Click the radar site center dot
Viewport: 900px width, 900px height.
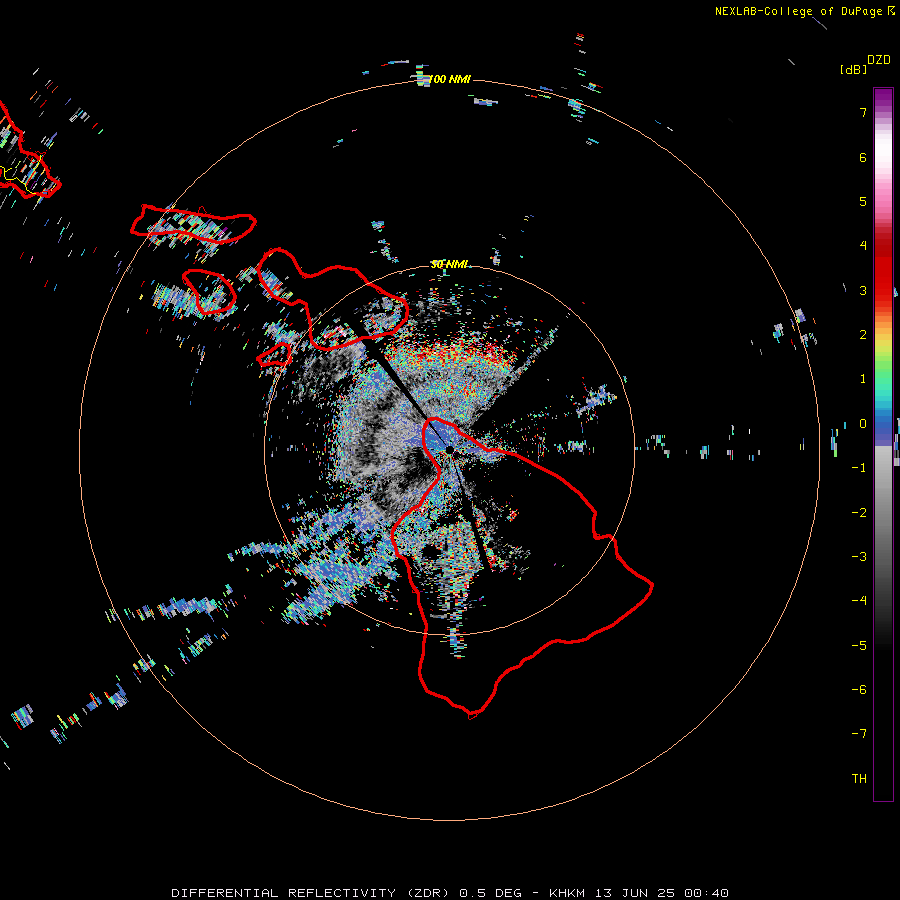tap(450, 450)
